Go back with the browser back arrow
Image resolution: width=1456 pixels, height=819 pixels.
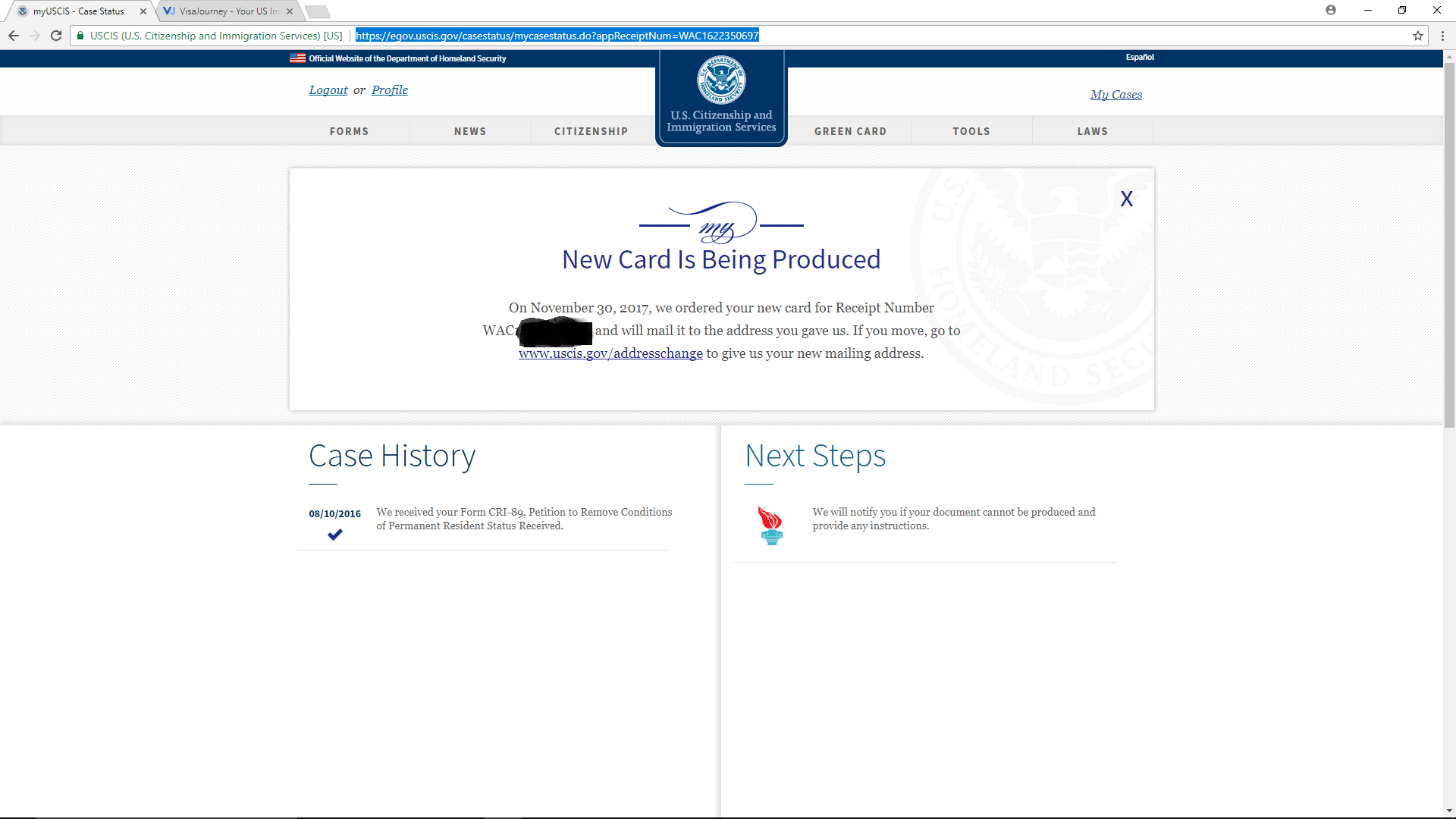tap(14, 36)
